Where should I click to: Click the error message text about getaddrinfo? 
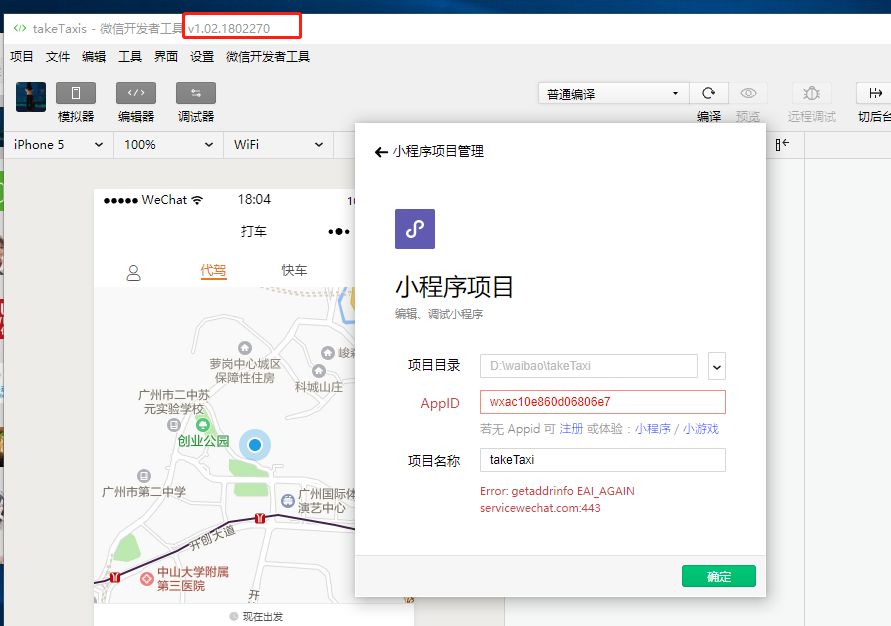coord(557,499)
